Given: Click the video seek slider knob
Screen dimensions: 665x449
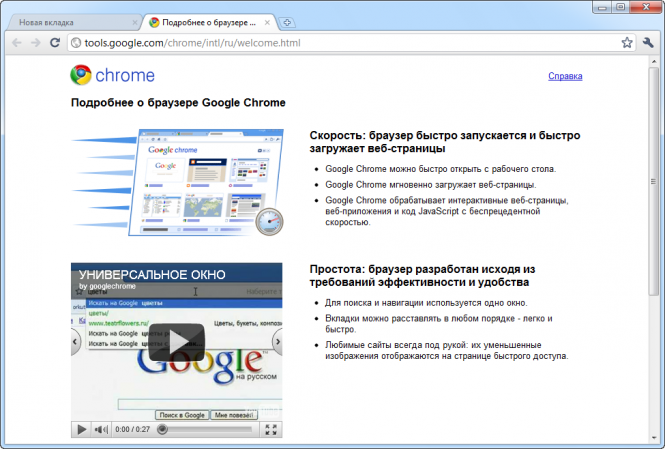Looking at the screenshot, I should 162,429.
